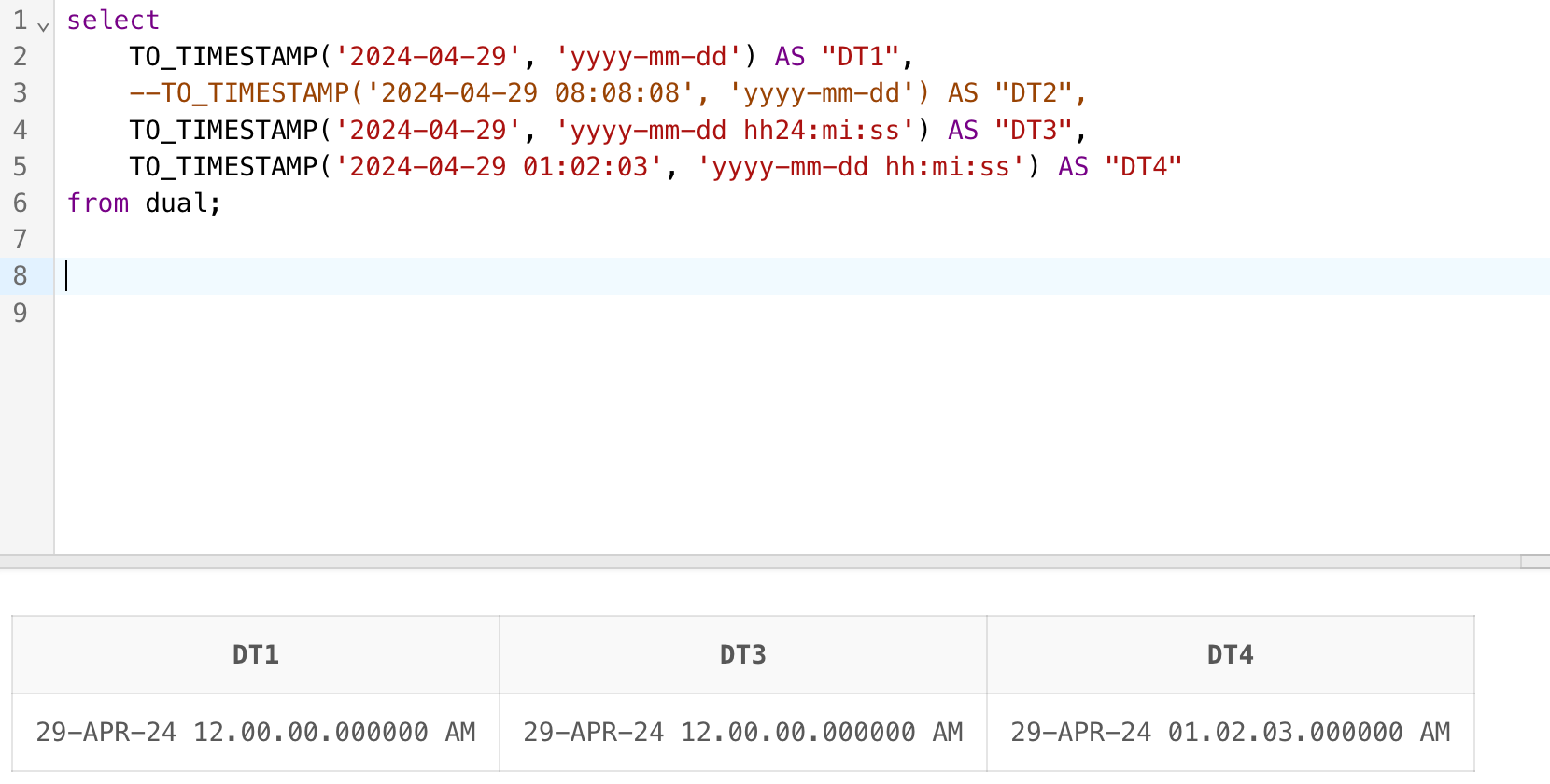Click line number 1 in the gutter

point(20,20)
